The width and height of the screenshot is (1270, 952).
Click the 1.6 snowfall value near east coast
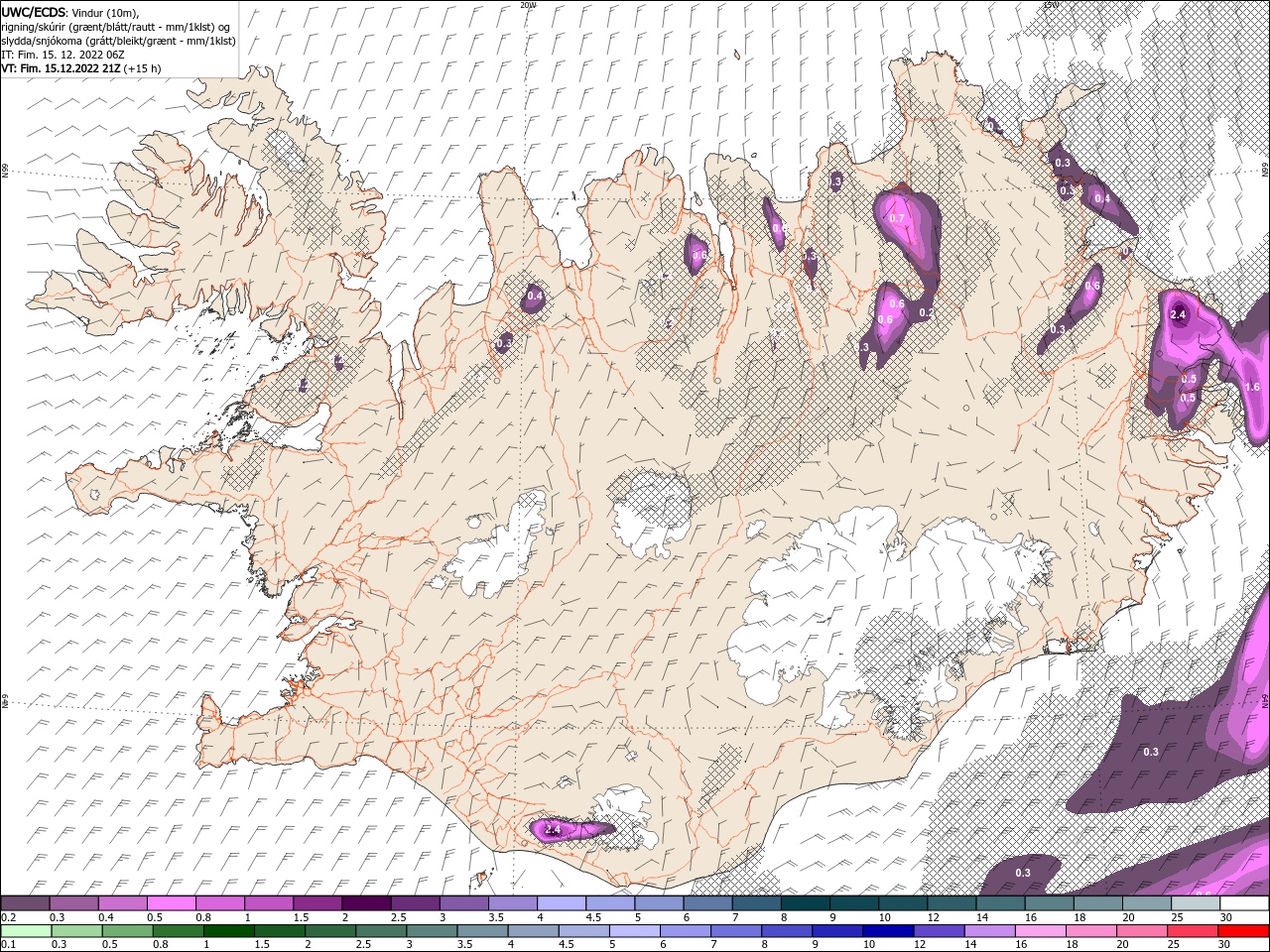click(x=1252, y=387)
